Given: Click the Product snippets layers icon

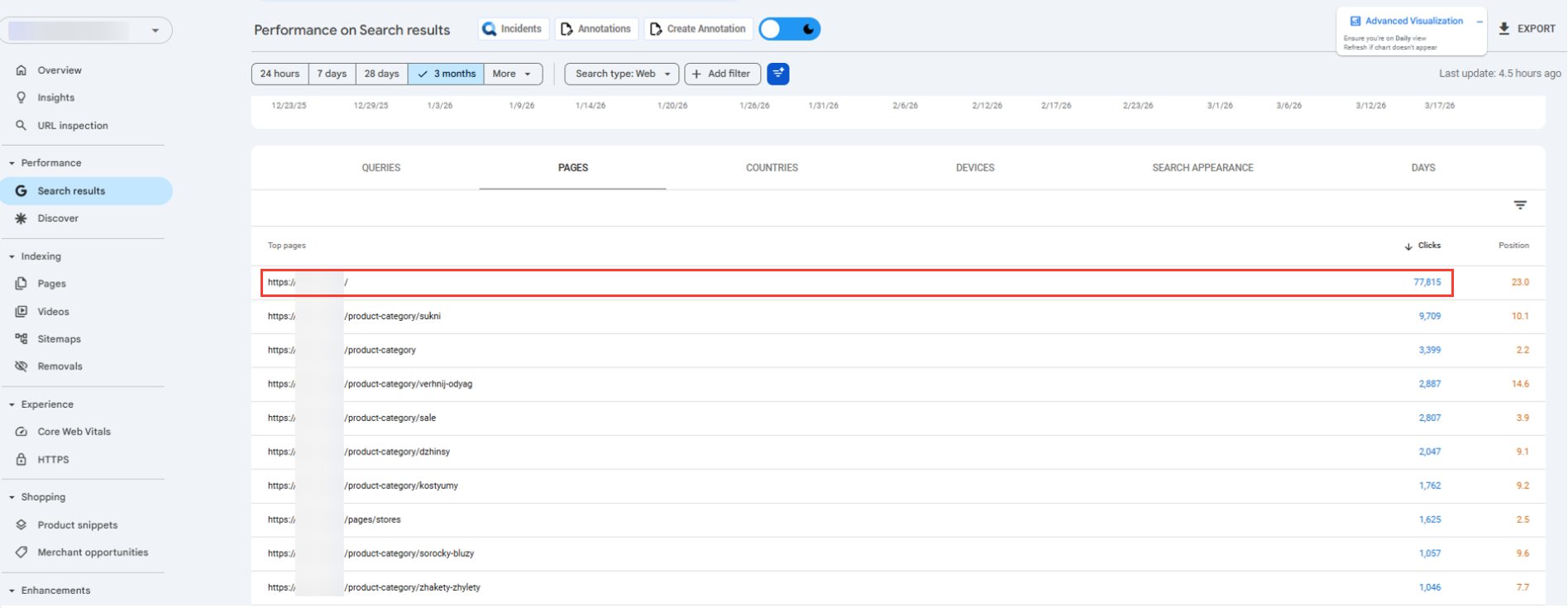Looking at the screenshot, I should (x=22, y=525).
